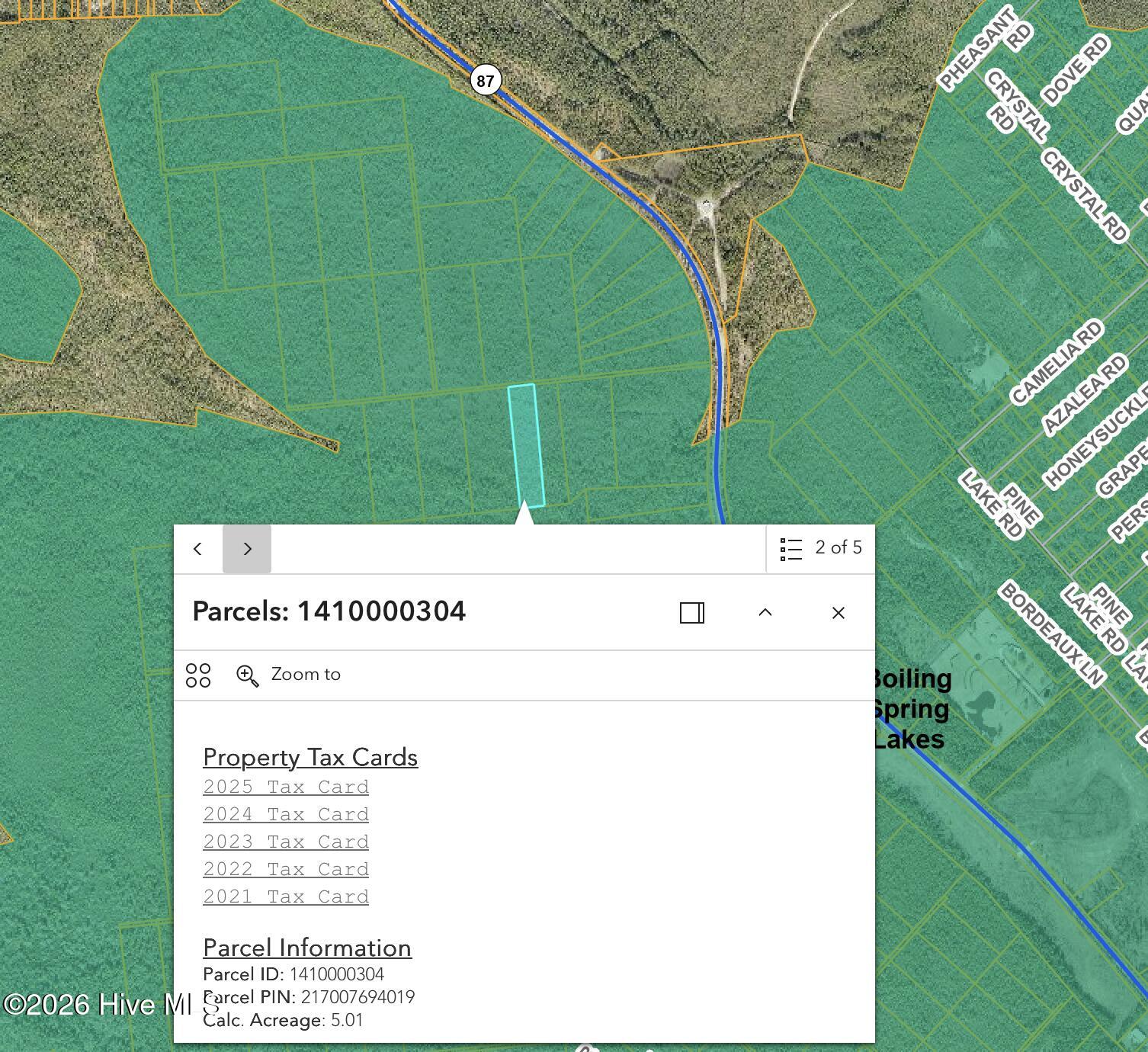The width and height of the screenshot is (1148, 1052).
Task: Dock the parcel popup panel
Action: tap(692, 613)
